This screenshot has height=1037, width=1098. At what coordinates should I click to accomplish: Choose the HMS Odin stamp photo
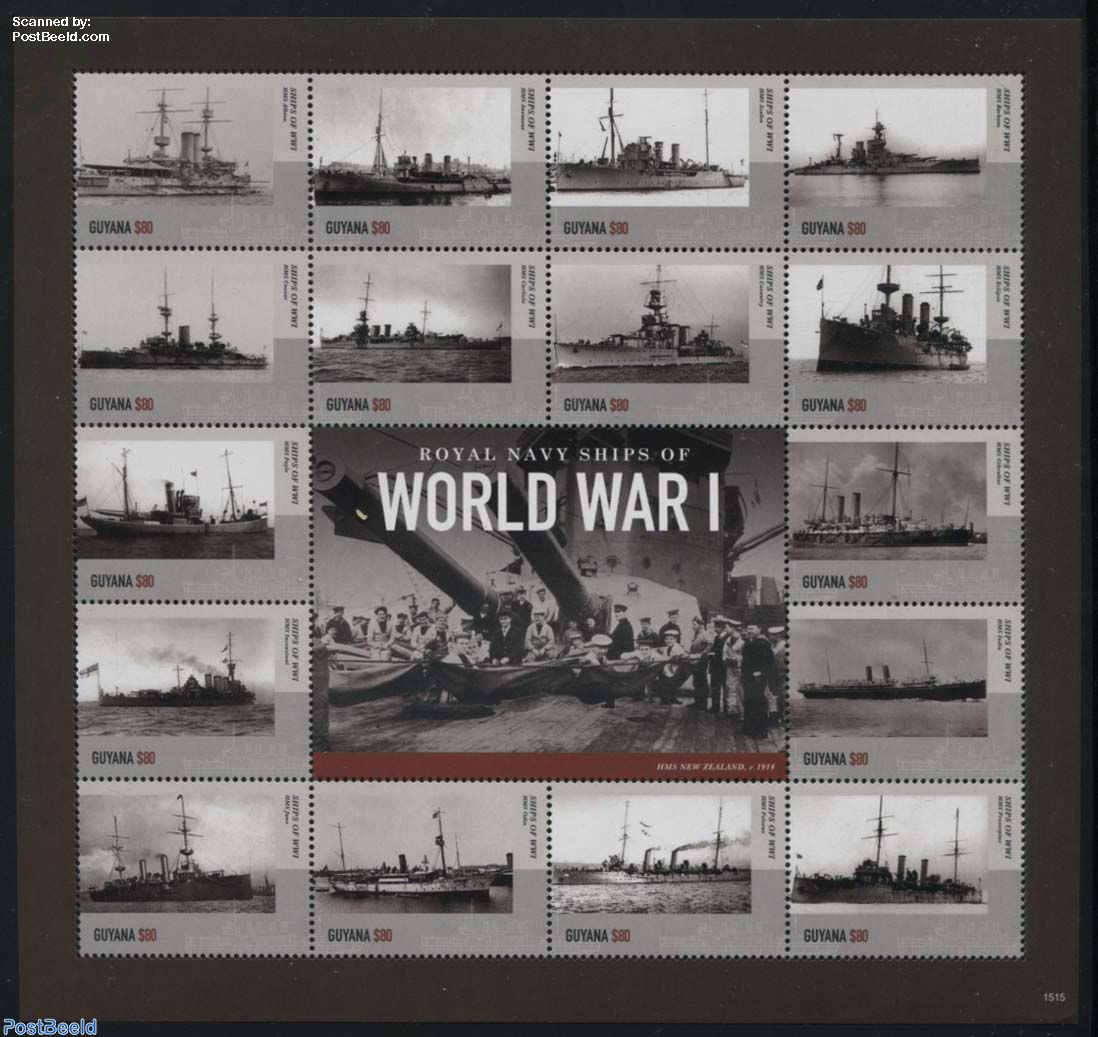point(414,854)
